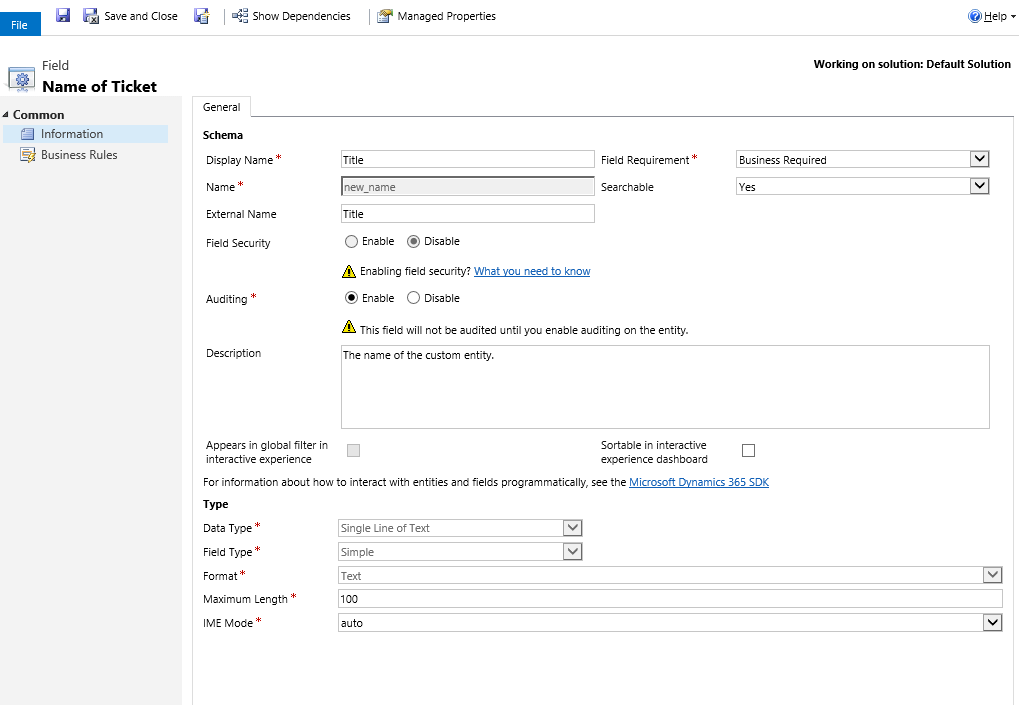Open the Data Type dropdown
The image size is (1019, 705).
pos(460,528)
